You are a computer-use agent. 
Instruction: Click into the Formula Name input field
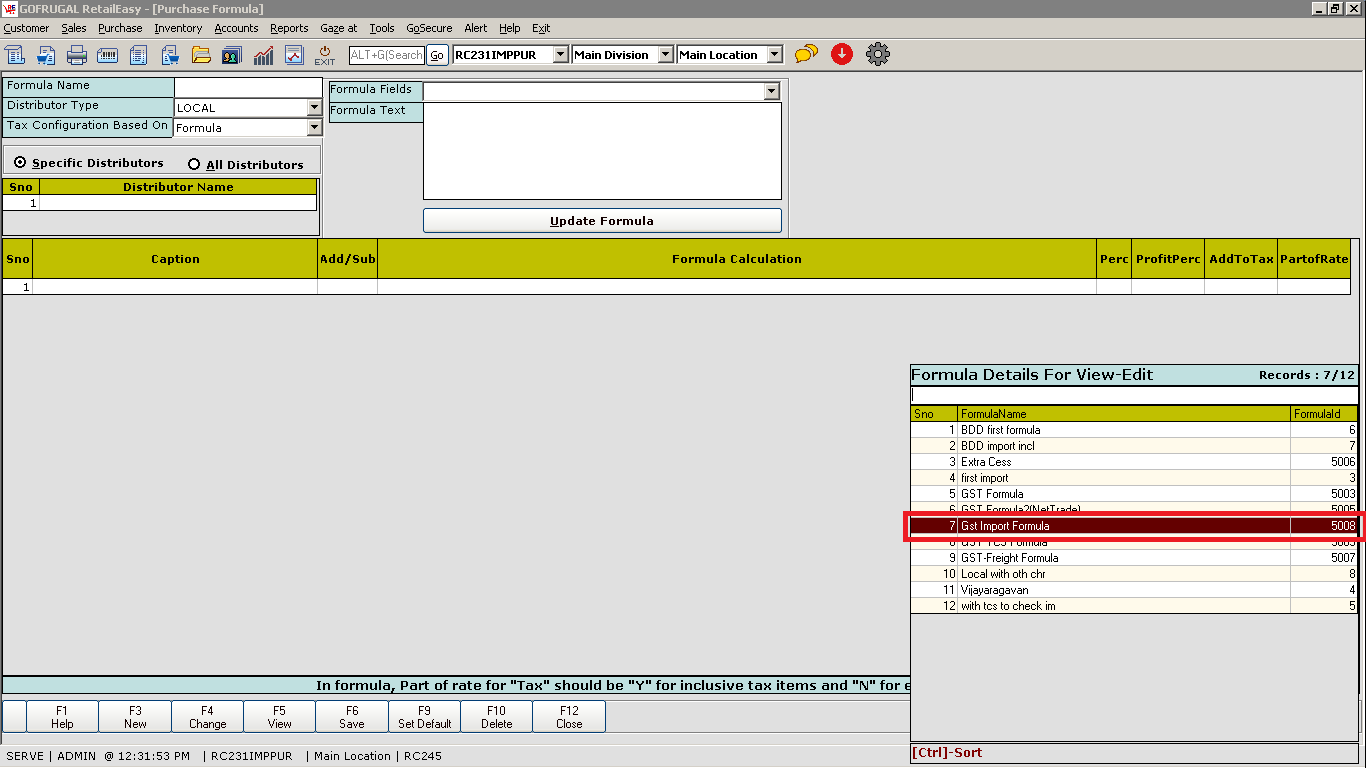click(248, 88)
